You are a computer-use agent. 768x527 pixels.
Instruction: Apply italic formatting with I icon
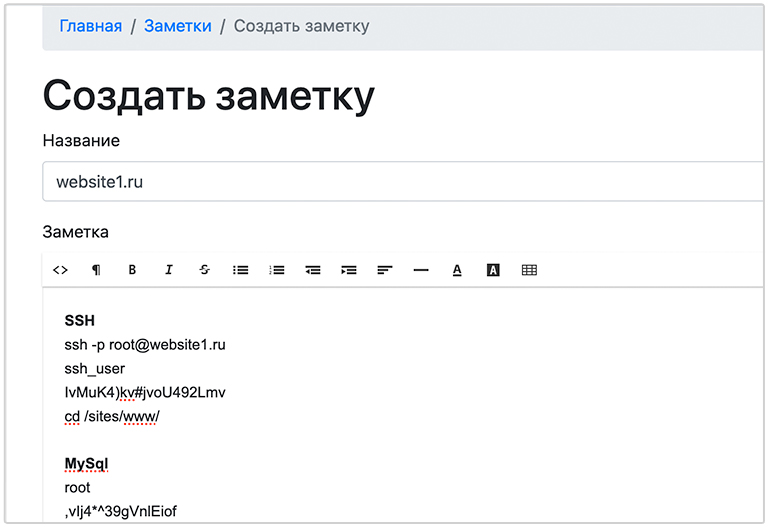pyautogui.click(x=168, y=270)
